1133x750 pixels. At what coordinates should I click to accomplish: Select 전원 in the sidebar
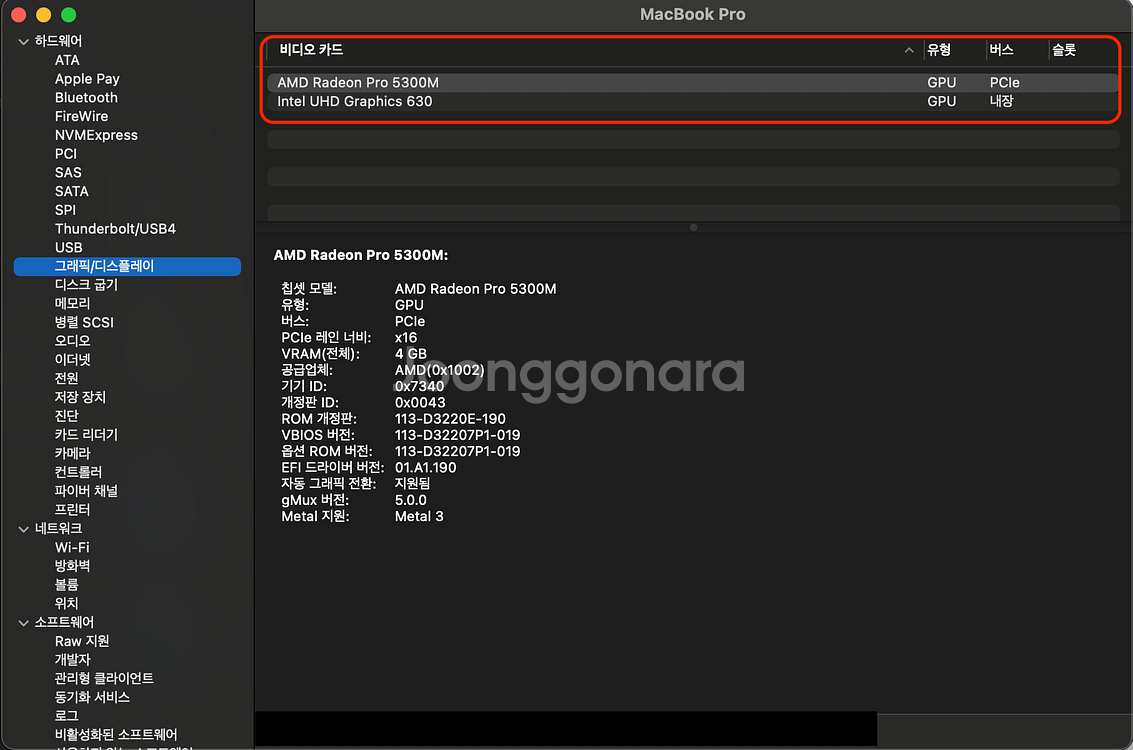coord(66,379)
